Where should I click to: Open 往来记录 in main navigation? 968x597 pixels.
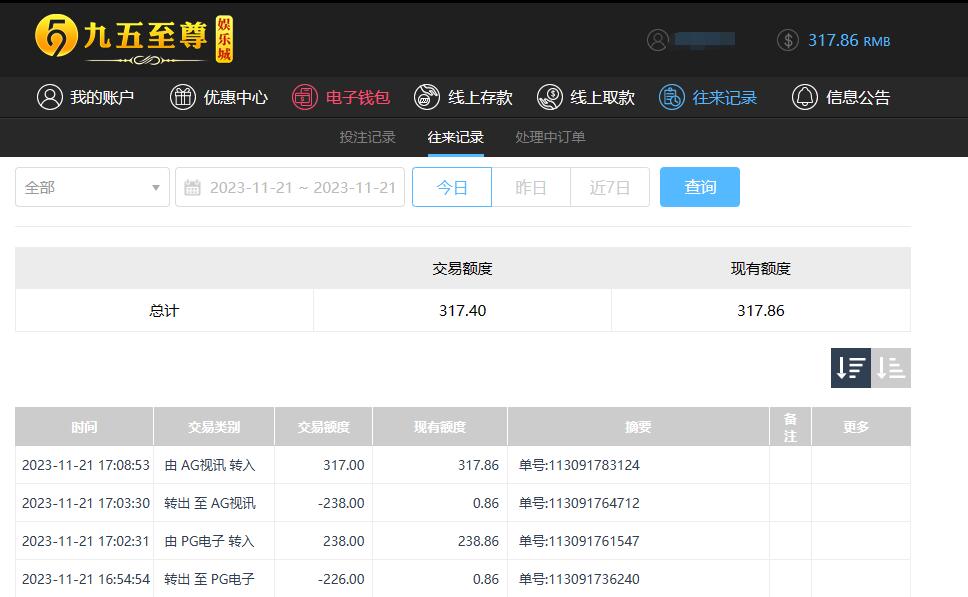pos(708,97)
